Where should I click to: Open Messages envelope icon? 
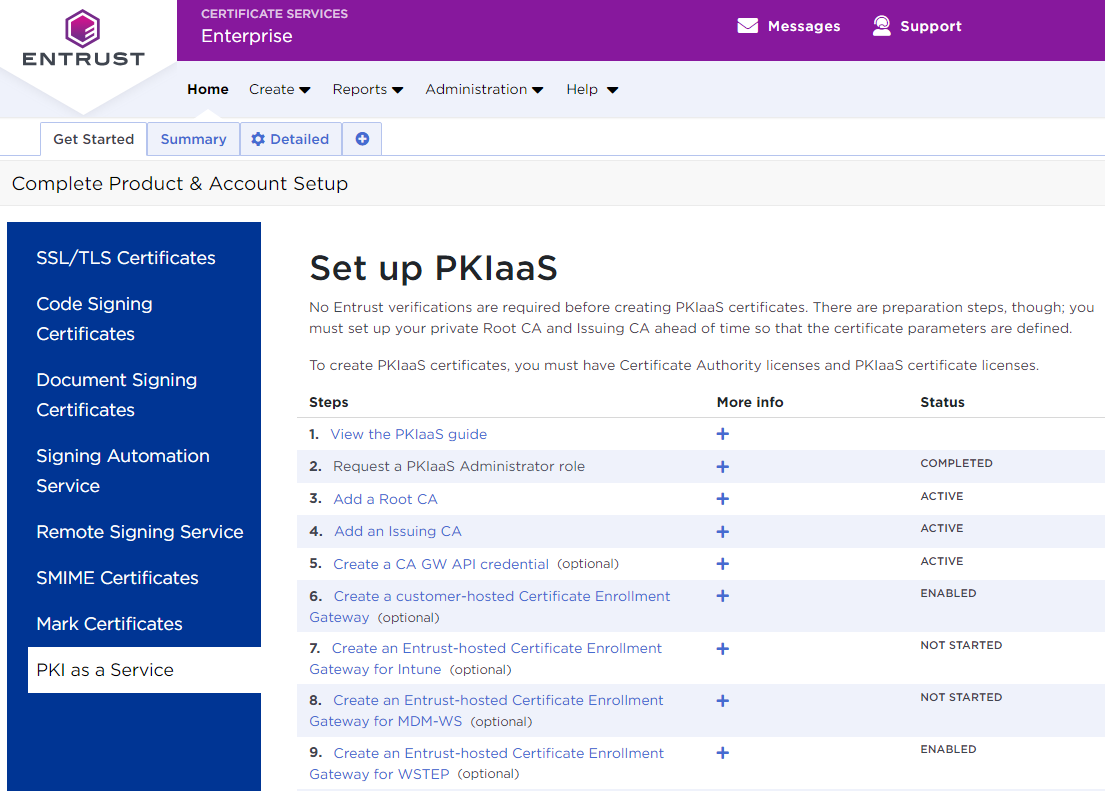coord(747,26)
